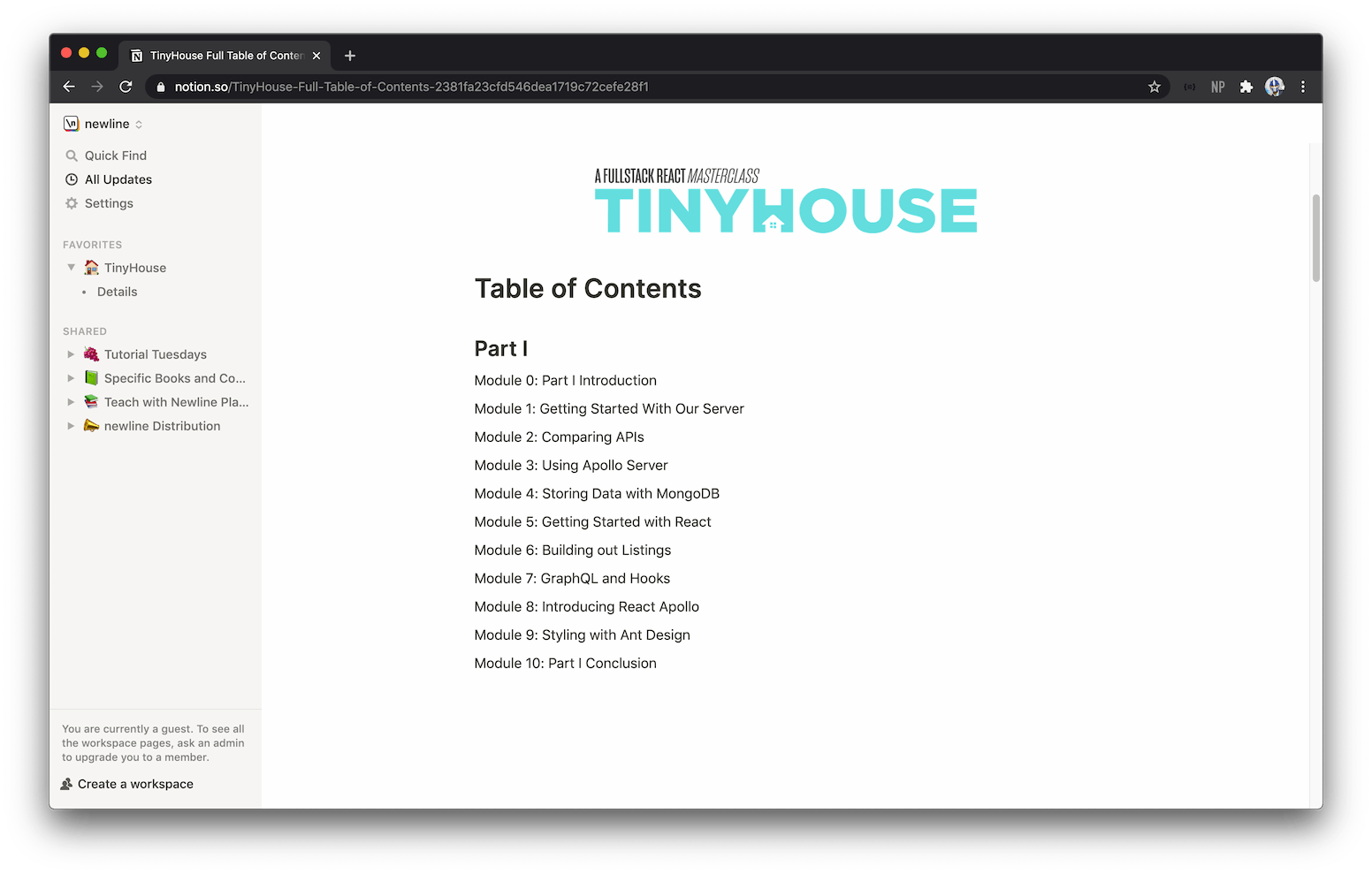Open Module 2: Comparing APIs
This screenshot has height=874, width=1372.
[559, 437]
